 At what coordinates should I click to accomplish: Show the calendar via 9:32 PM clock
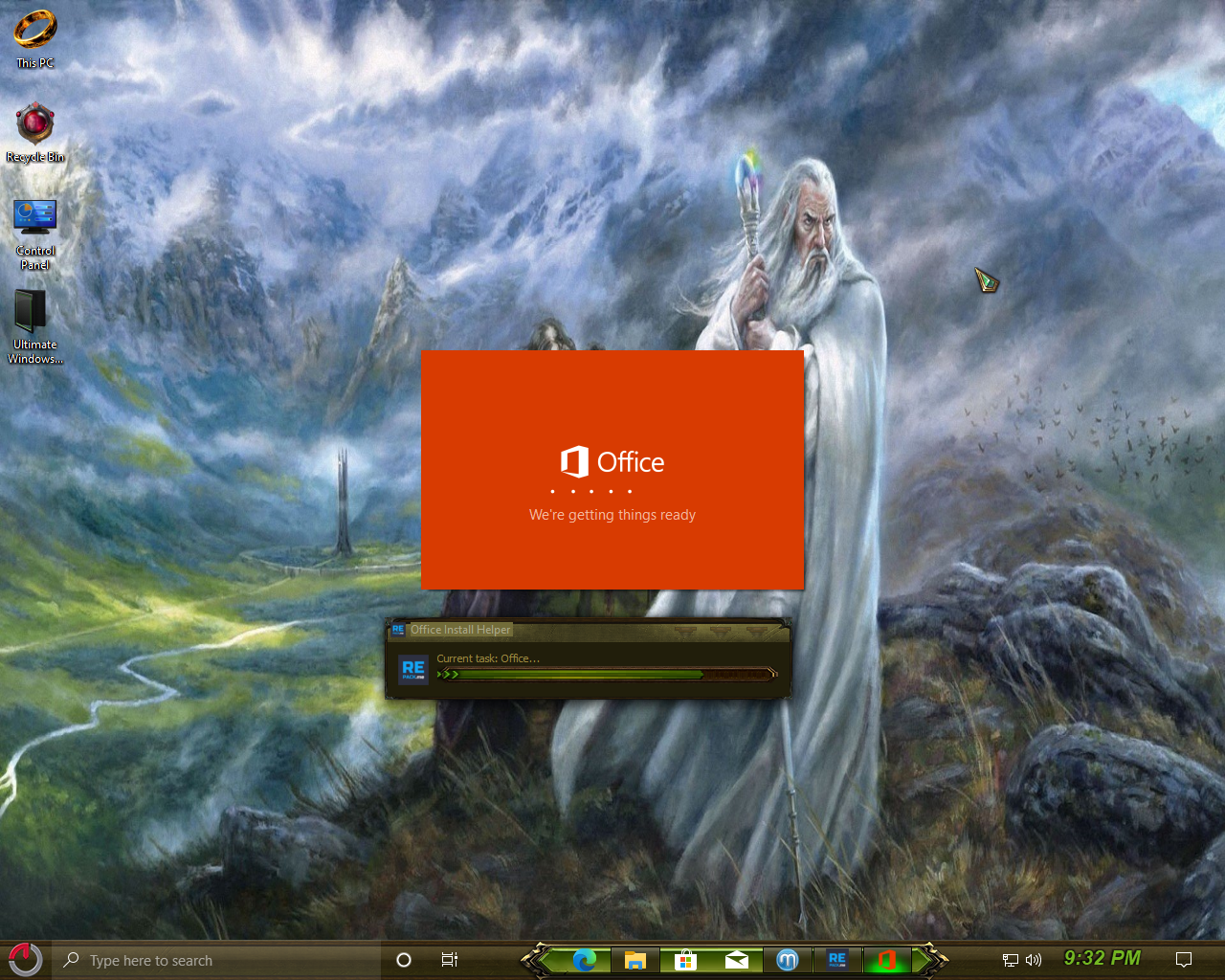click(x=1102, y=958)
